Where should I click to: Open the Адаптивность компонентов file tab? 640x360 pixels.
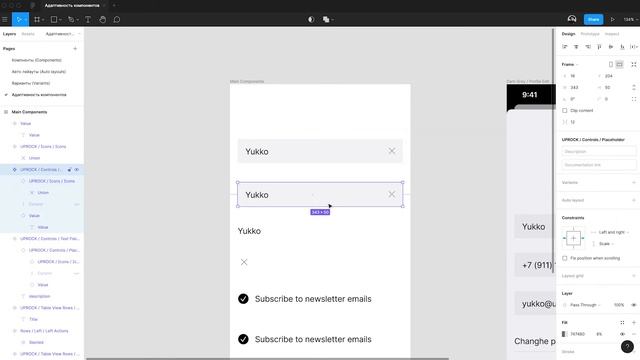point(72,6)
